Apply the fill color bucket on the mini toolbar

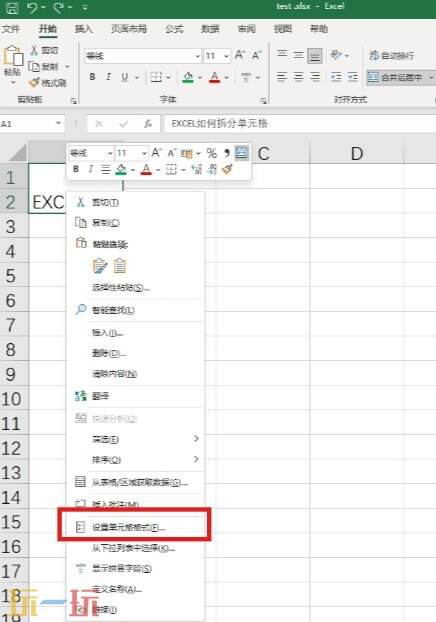(121, 169)
